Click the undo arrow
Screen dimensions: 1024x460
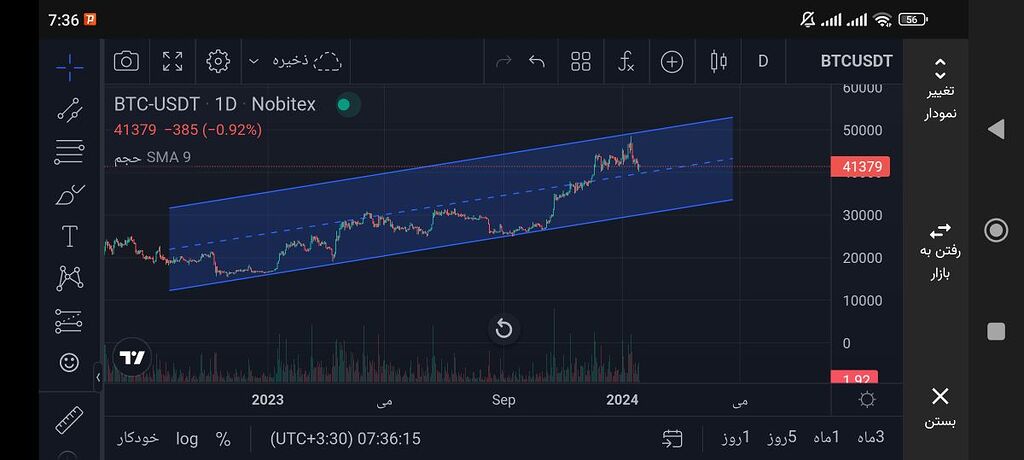coord(536,61)
